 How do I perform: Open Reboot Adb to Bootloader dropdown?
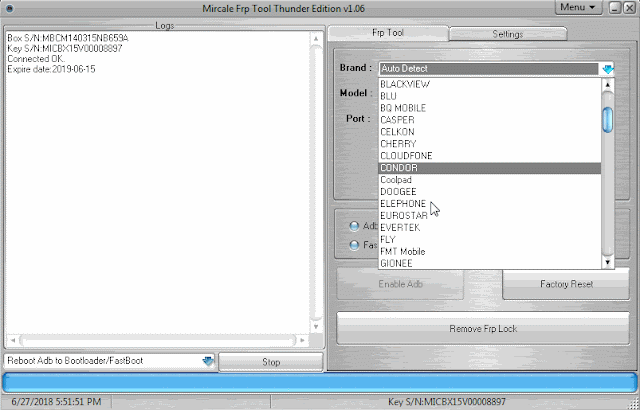208,361
